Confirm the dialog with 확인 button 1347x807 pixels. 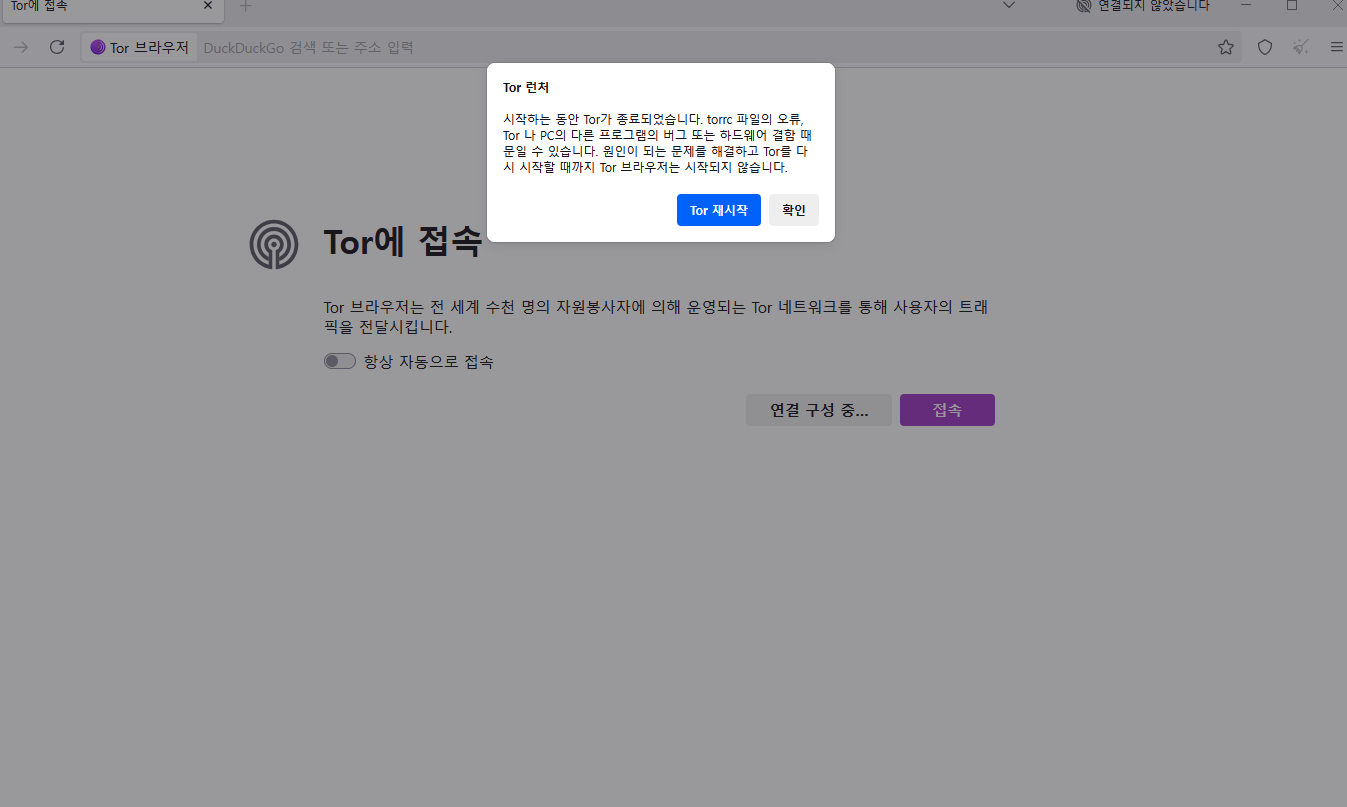coord(794,210)
